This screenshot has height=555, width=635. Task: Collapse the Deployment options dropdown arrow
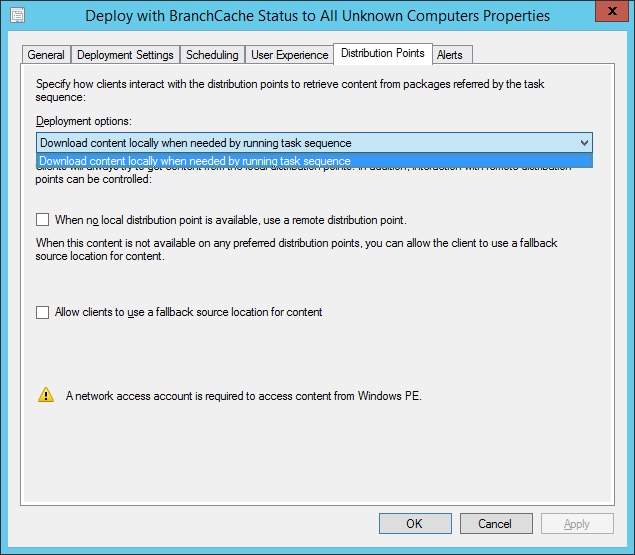coord(584,143)
